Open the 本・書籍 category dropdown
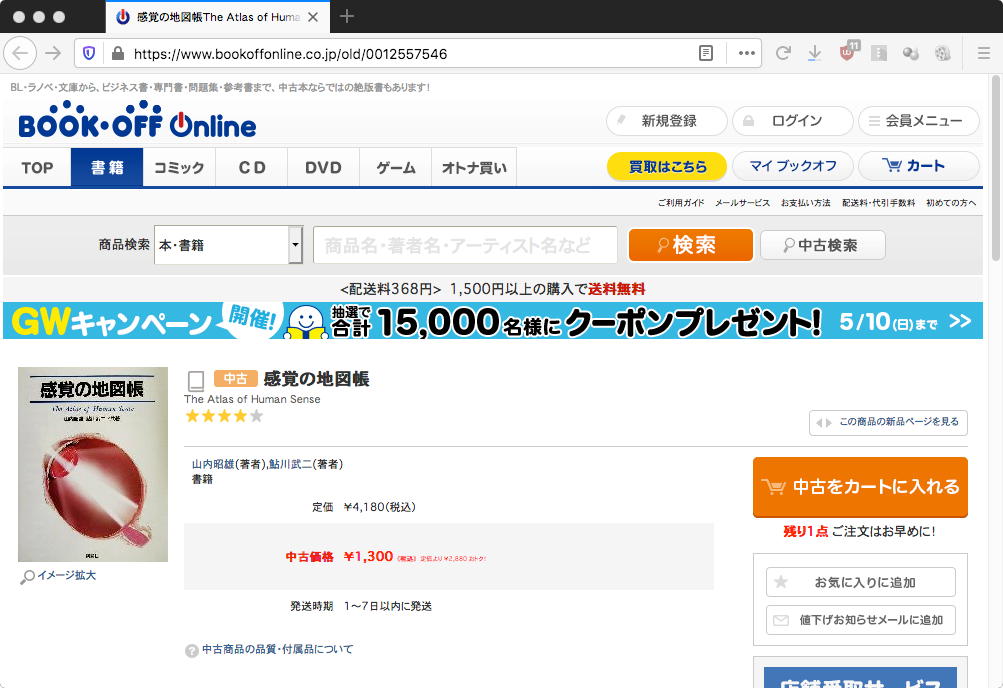The image size is (1003, 688). [x=228, y=245]
